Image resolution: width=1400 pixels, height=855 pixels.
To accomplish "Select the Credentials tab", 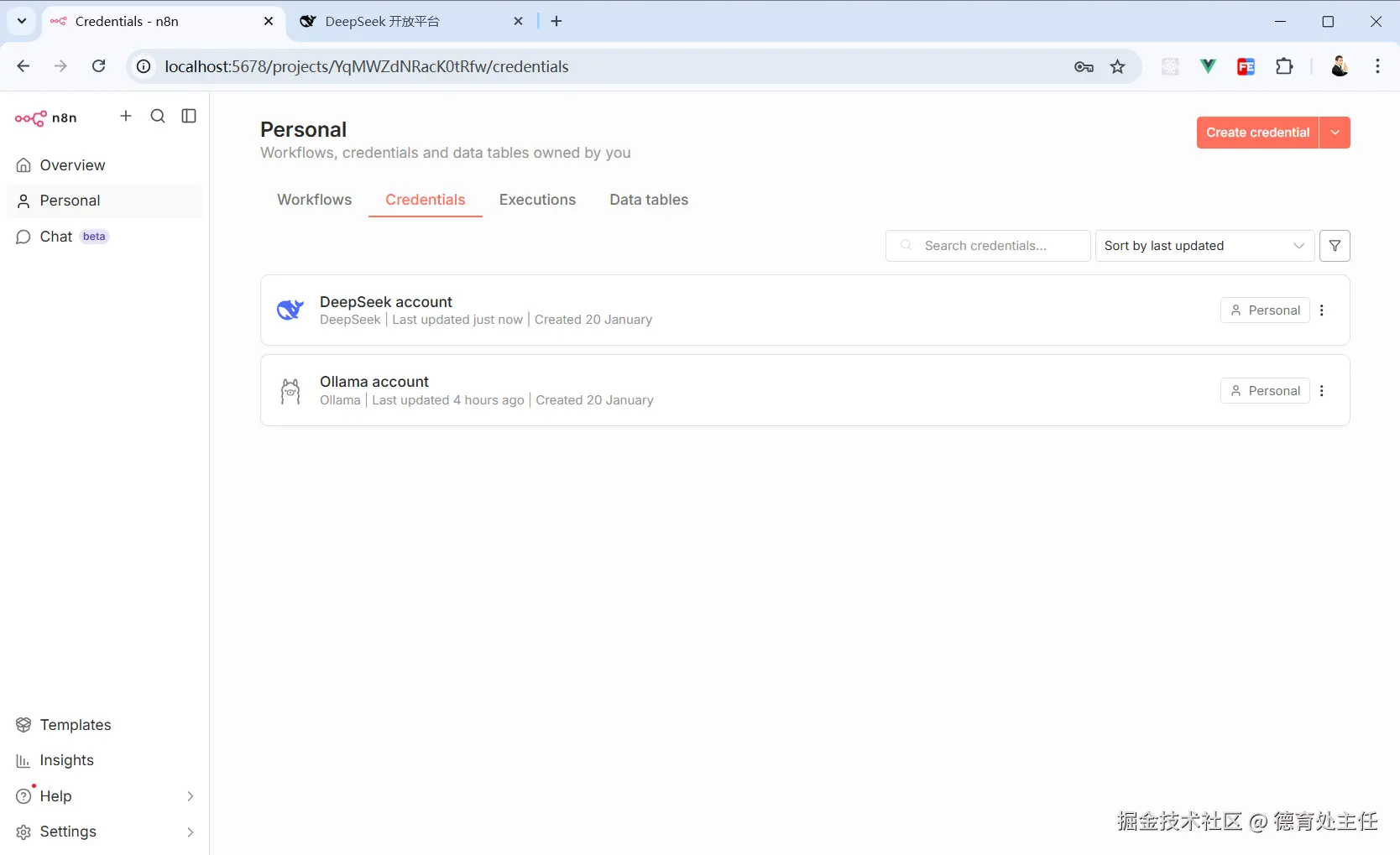I will tap(426, 200).
